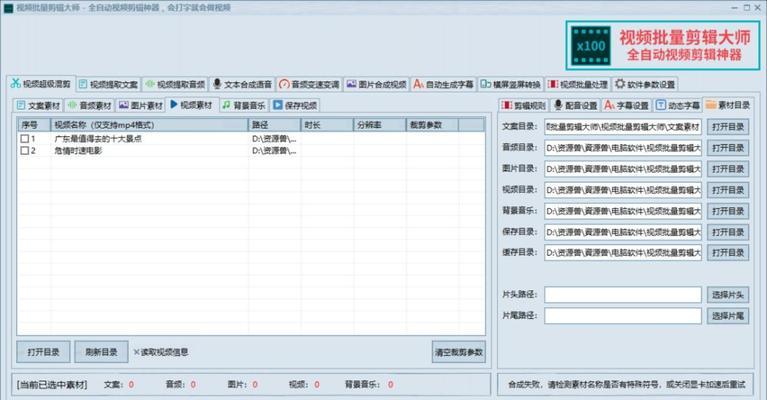
Task: Click the 刷新目录 button
Action: tap(101, 352)
